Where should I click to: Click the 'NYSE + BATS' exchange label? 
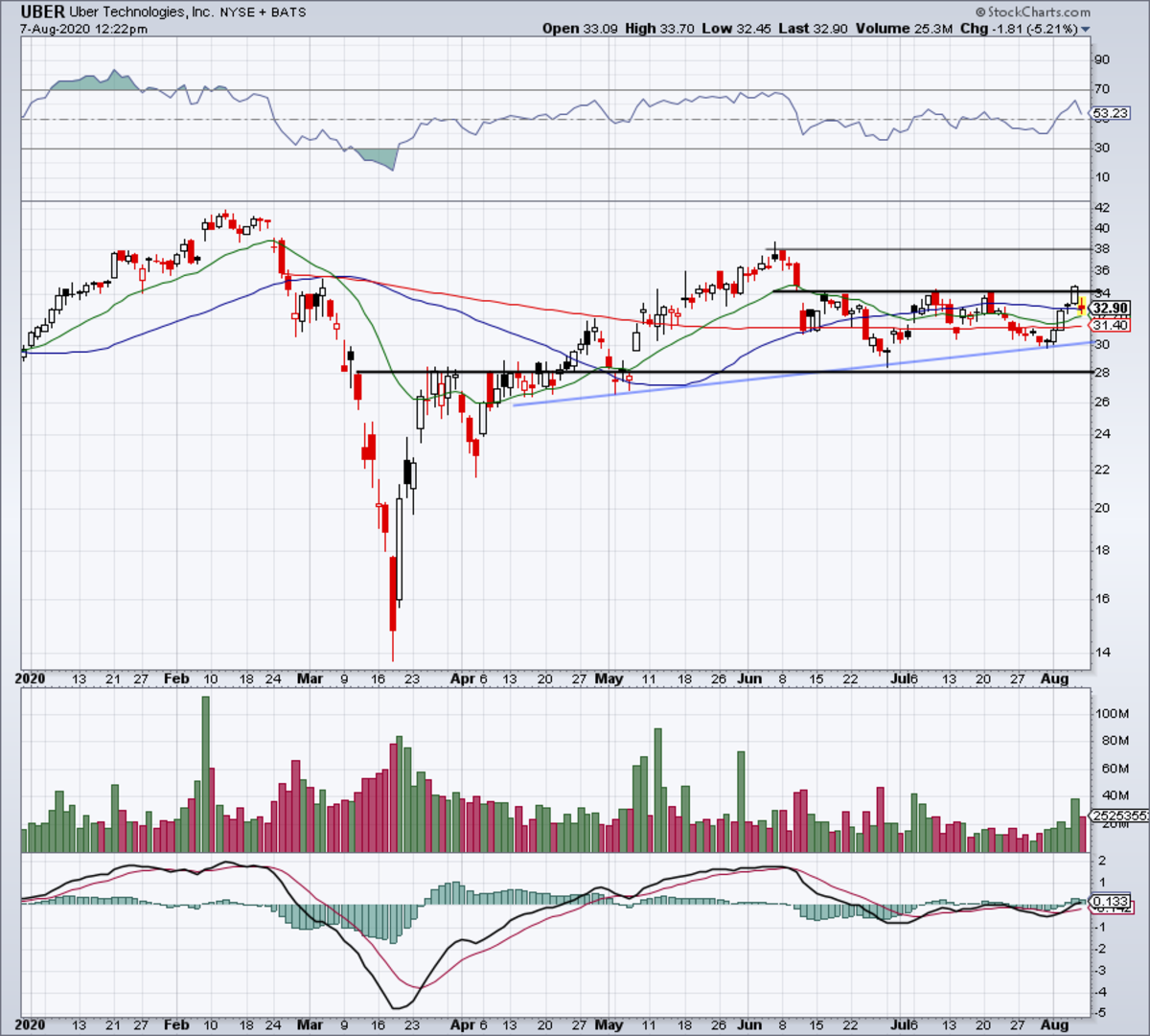pyautogui.click(x=265, y=13)
